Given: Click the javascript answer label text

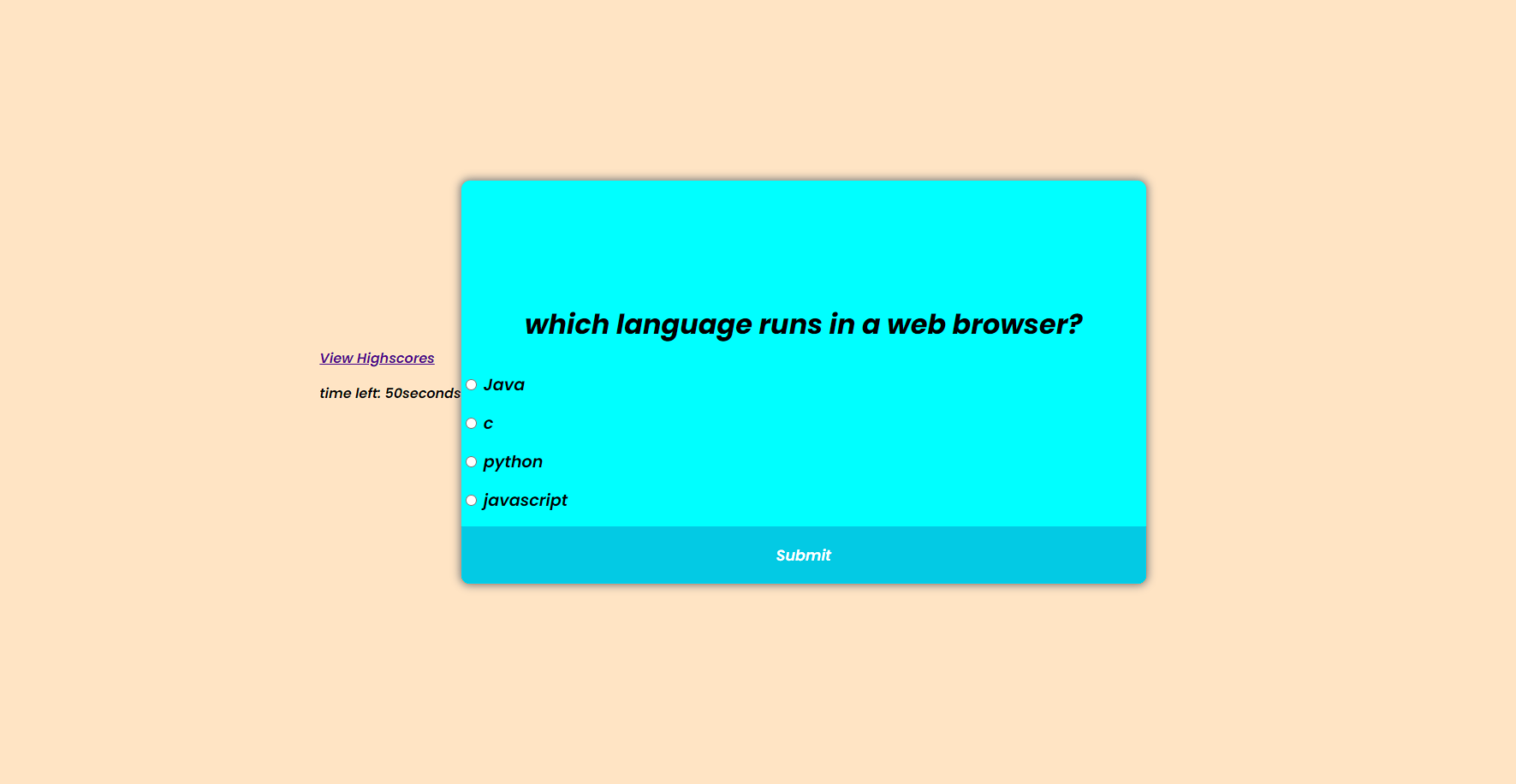Looking at the screenshot, I should (x=526, y=500).
